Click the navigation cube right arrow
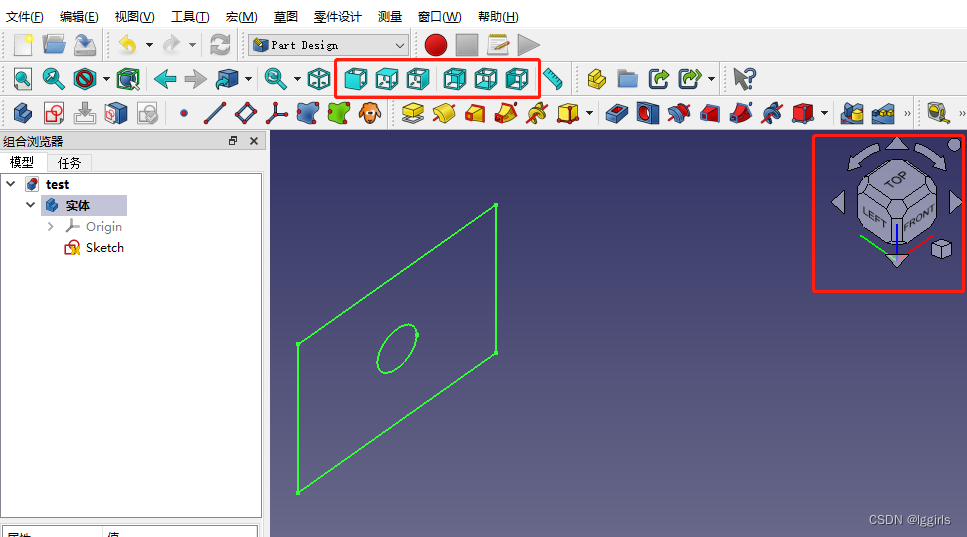Viewport: 967px width, 537px height. (955, 202)
